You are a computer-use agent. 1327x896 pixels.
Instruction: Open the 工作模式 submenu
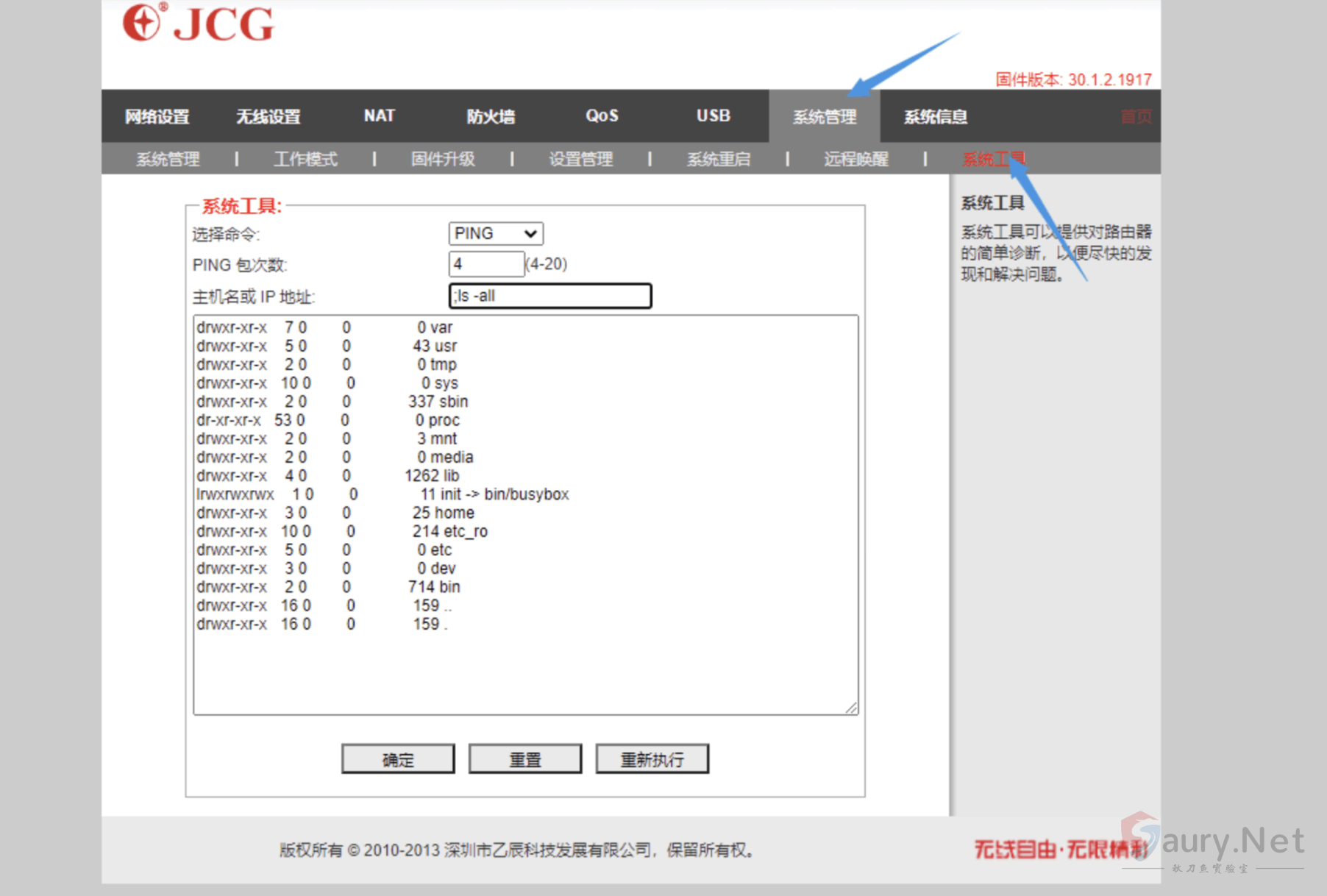[305, 159]
